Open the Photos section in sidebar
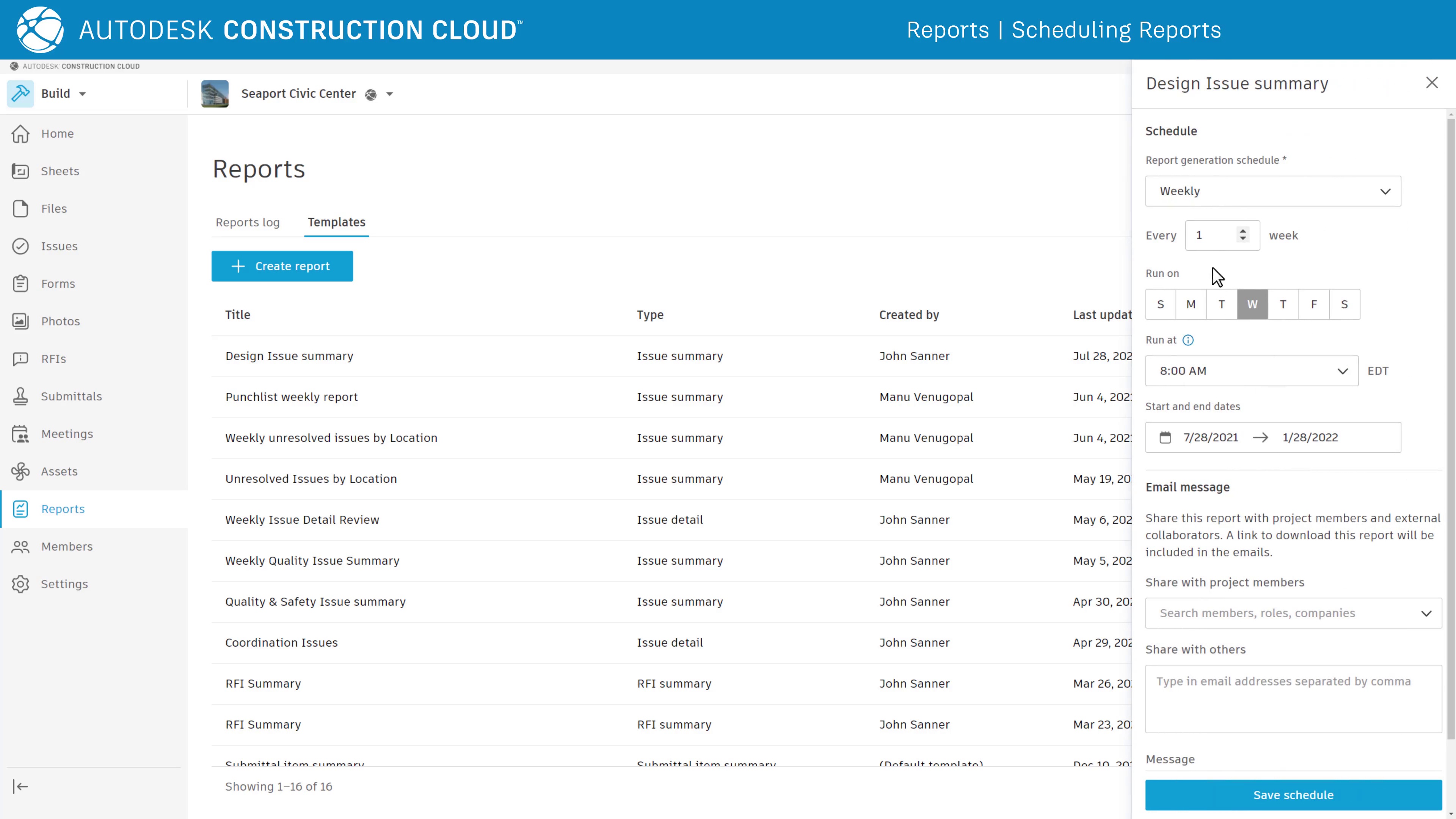 (61, 320)
